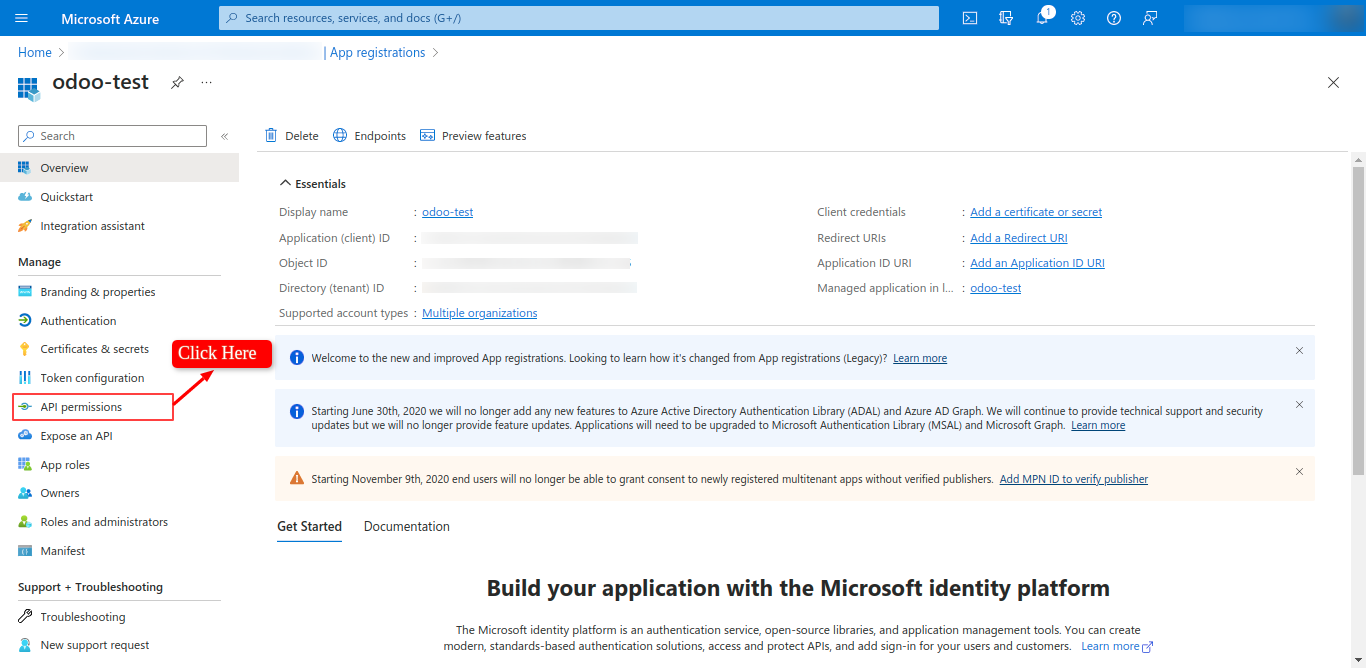Image resolution: width=1366 pixels, height=668 pixels.
Task: Open the notifications bell
Action: point(1042,18)
